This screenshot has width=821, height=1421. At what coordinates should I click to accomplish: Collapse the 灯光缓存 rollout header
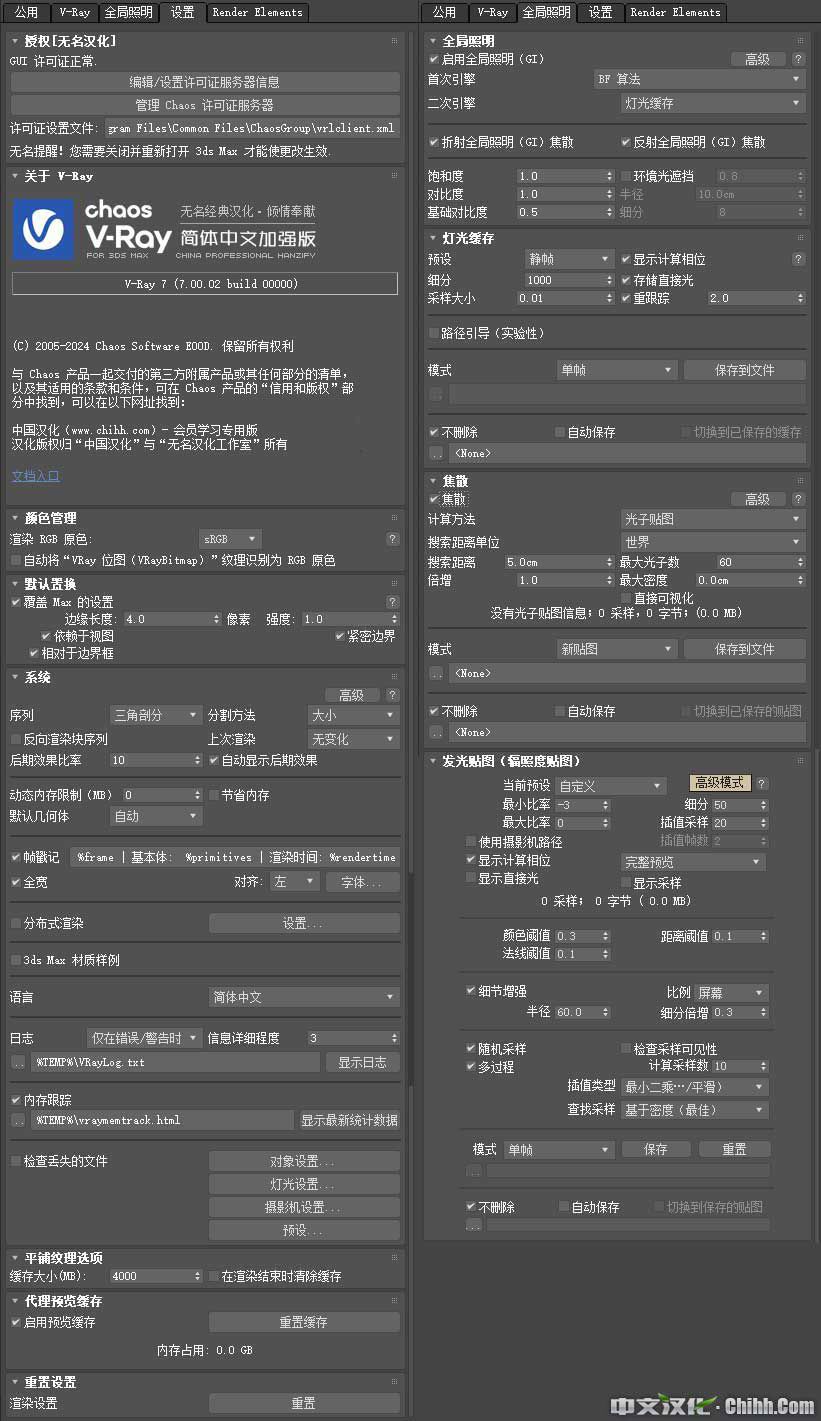point(468,238)
